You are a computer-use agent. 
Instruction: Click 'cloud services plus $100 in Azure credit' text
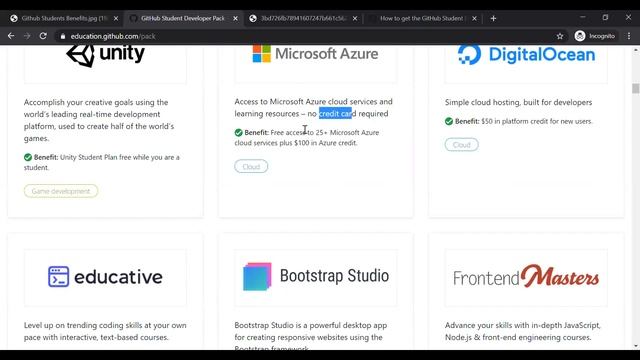coord(296,143)
